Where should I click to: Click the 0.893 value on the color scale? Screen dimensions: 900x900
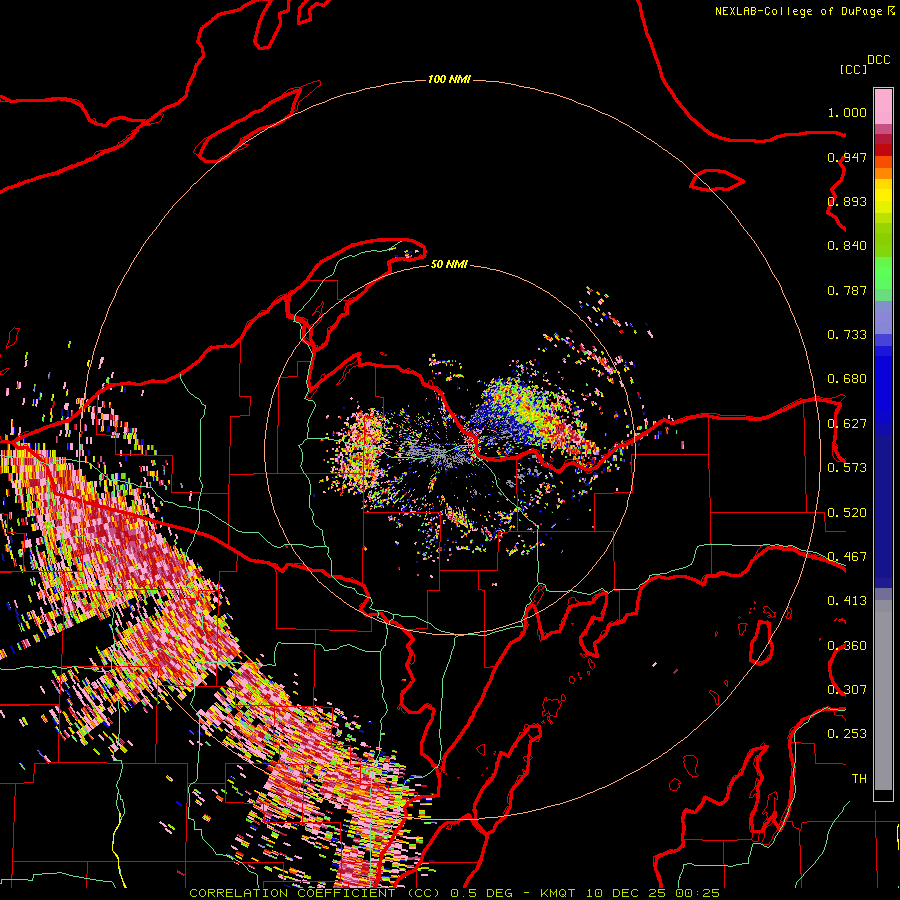tap(847, 201)
